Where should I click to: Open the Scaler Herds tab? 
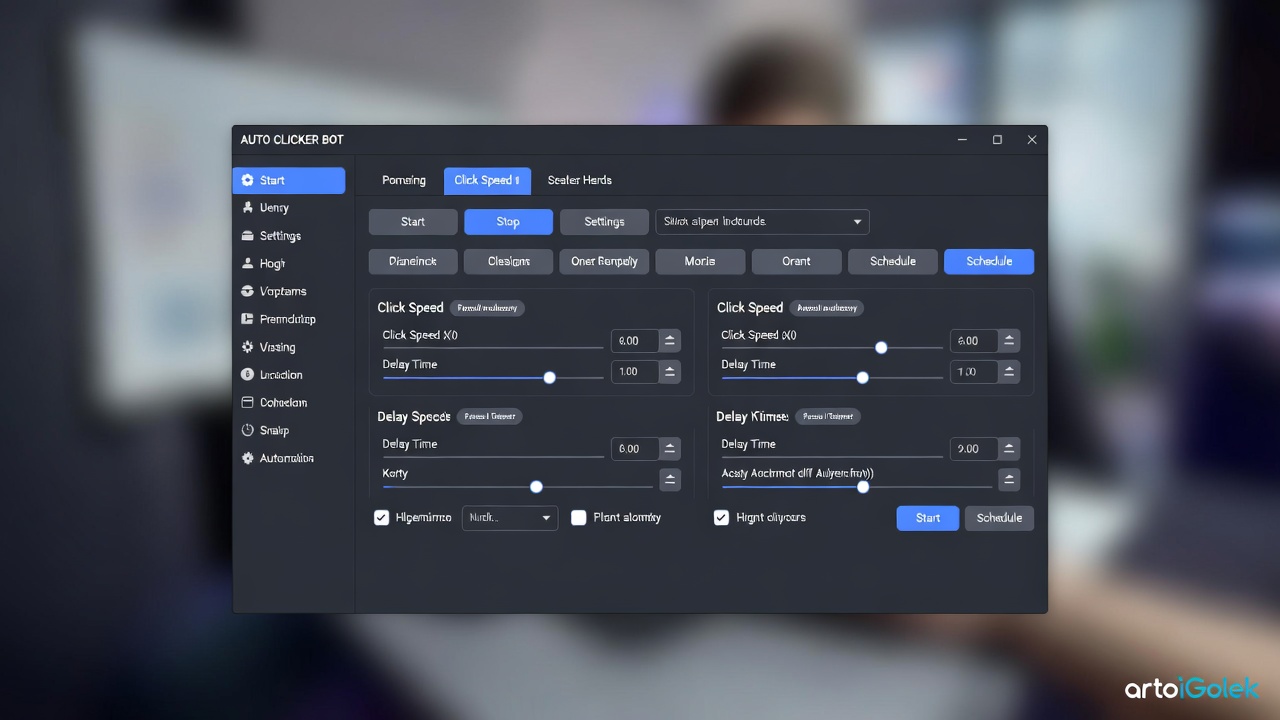[579, 180]
